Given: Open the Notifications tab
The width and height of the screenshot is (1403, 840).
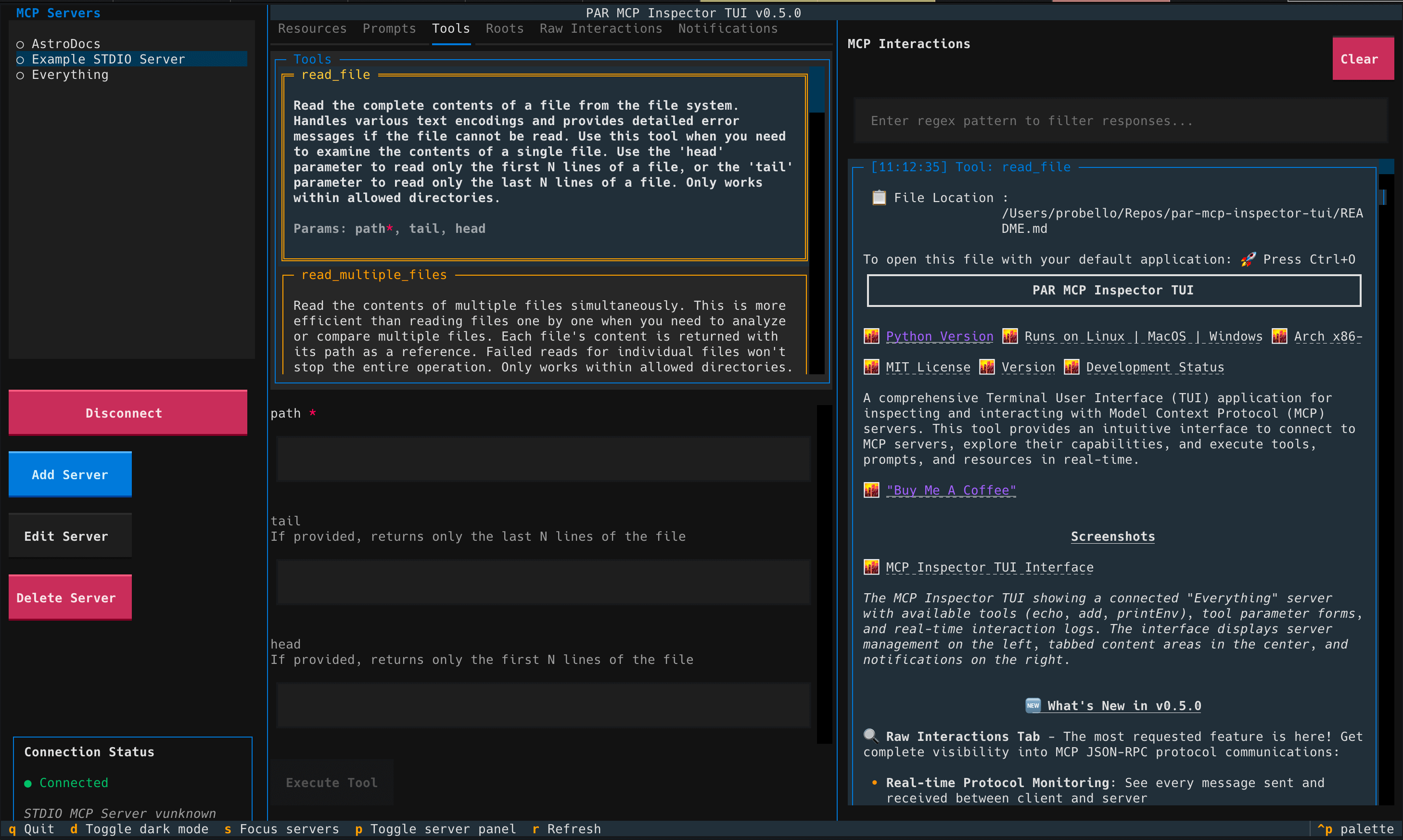Looking at the screenshot, I should tap(728, 29).
